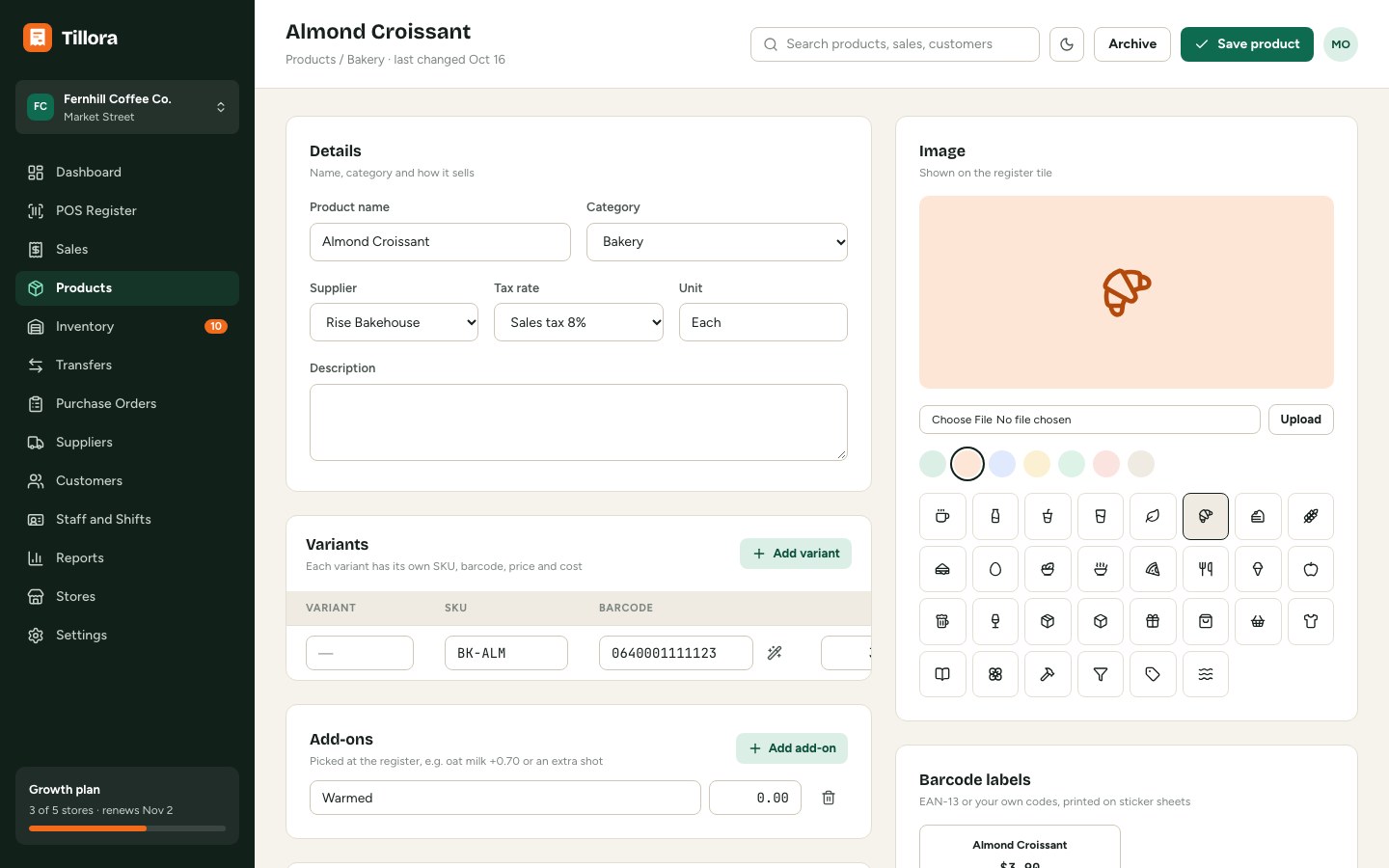Open the Tax rate dropdown
Image resolution: width=1389 pixels, height=868 pixels.
click(579, 322)
